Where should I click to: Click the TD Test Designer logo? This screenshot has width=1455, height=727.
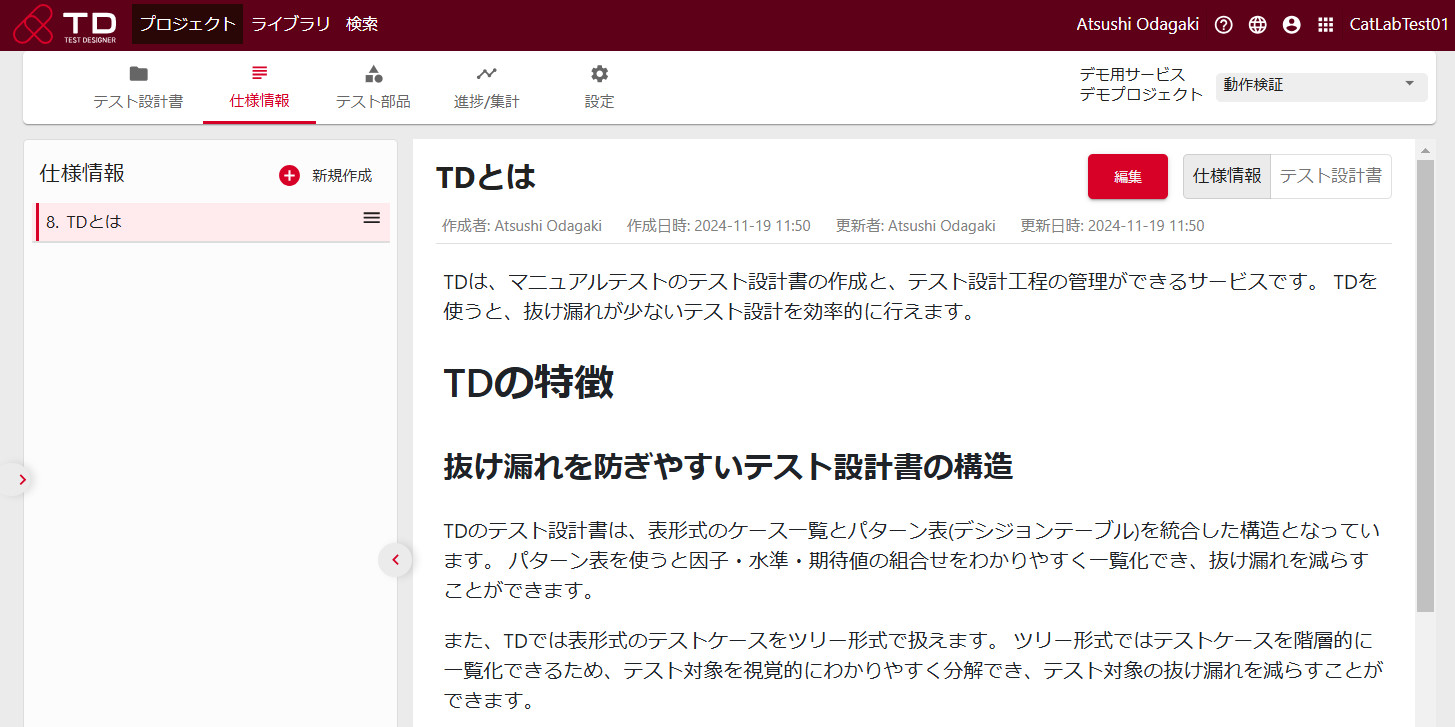(66, 25)
